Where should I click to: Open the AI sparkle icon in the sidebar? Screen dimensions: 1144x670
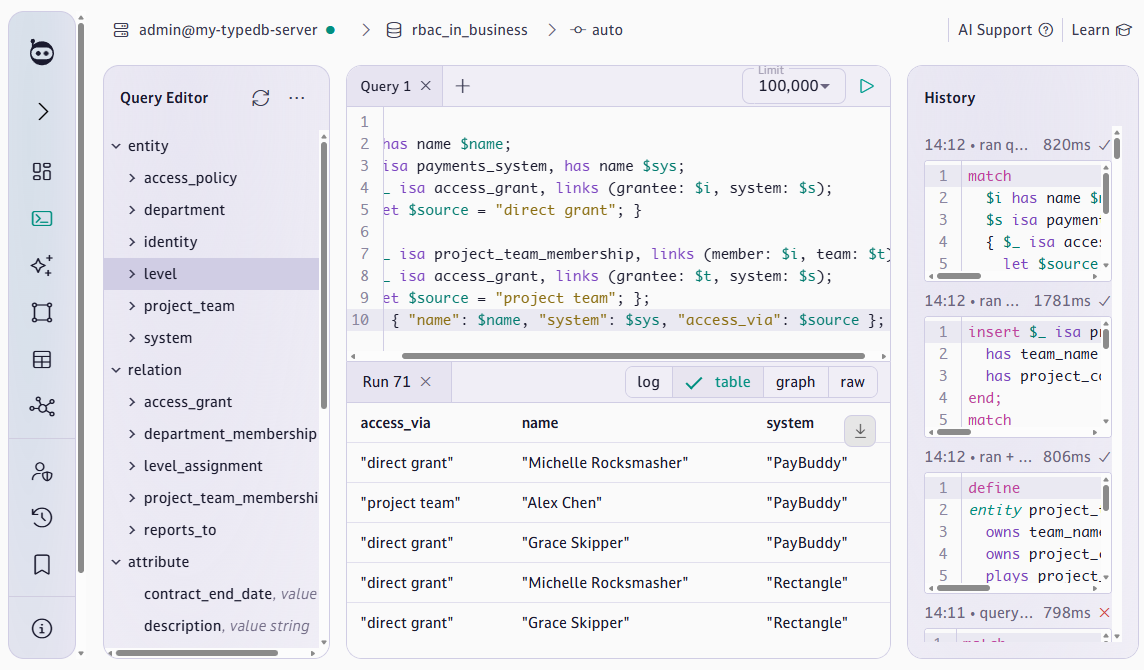(x=42, y=265)
